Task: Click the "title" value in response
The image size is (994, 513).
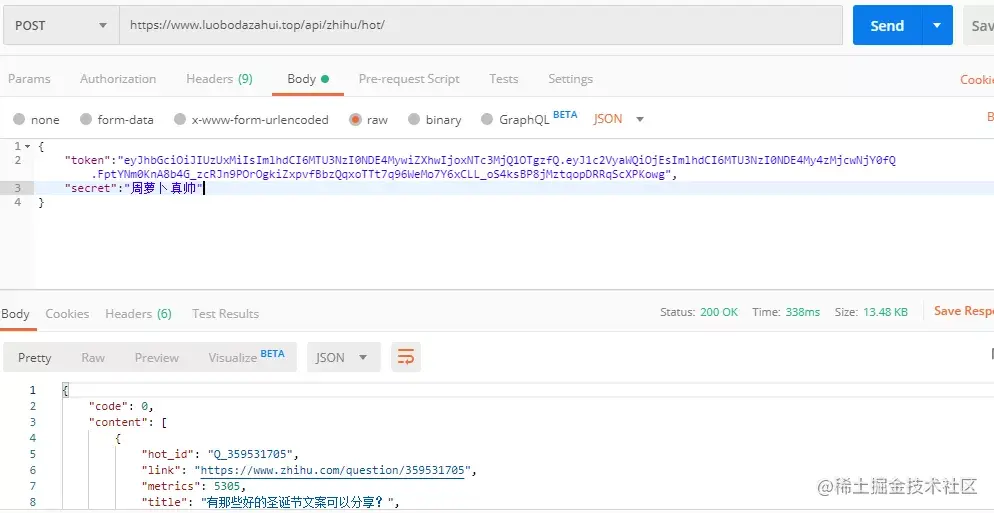Action: [298, 503]
